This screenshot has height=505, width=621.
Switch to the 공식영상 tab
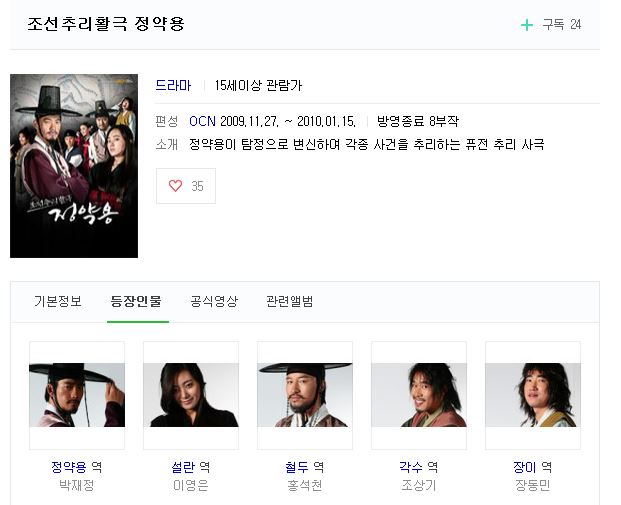coord(214,301)
